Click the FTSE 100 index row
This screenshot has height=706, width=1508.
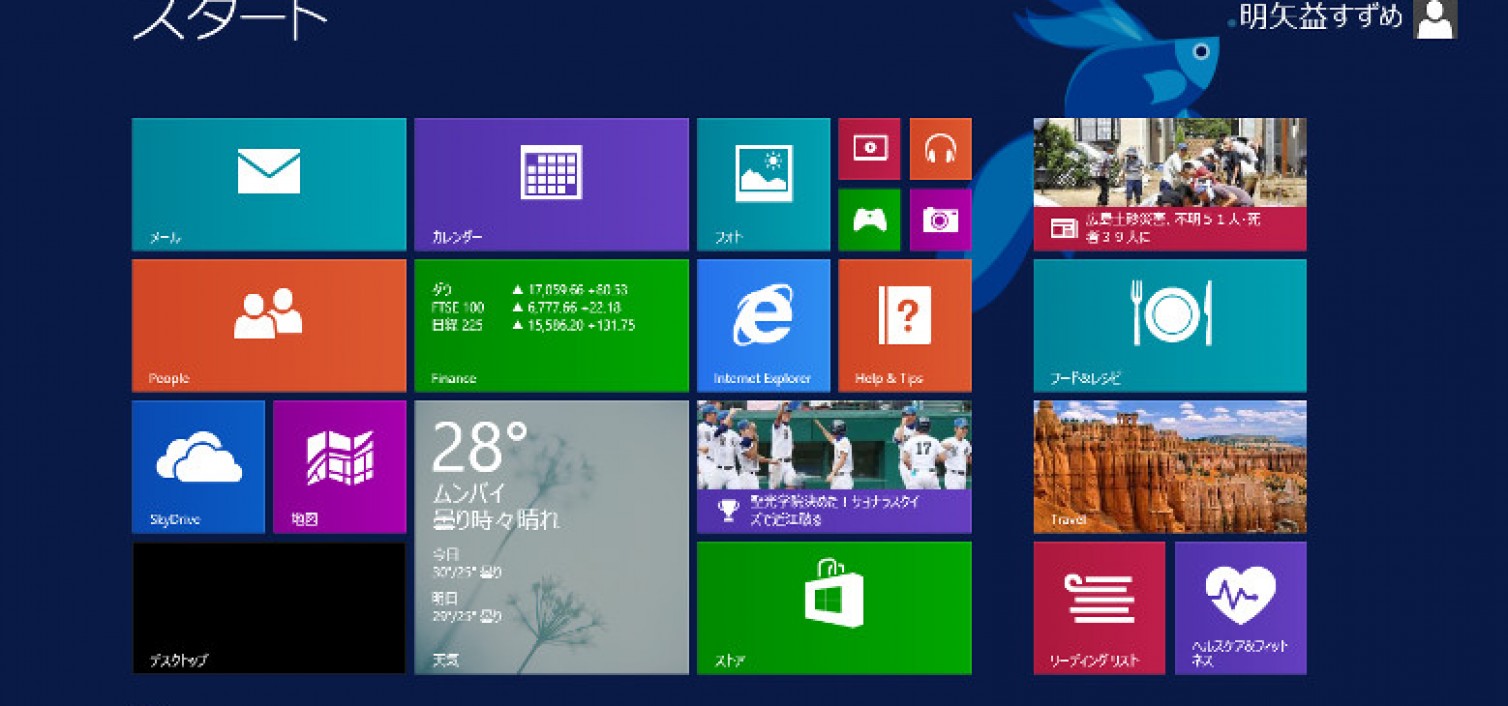pyautogui.click(x=526, y=307)
